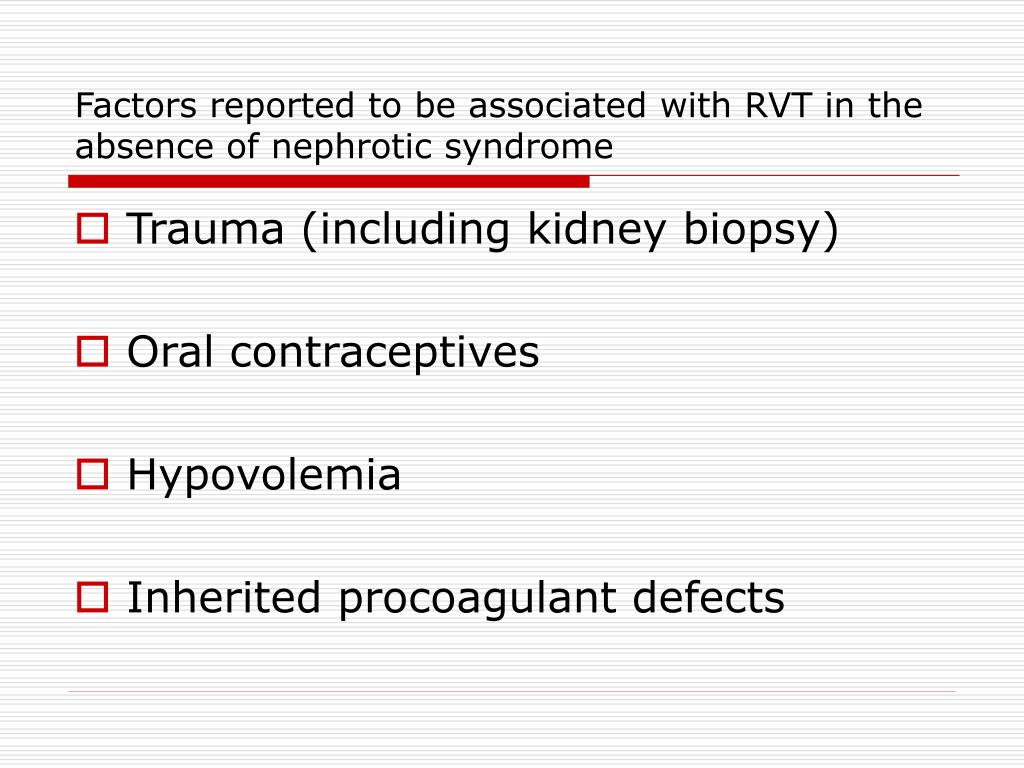The width and height of the screenshot is (1024, 768).
Task: Click the word 'procoagulant' in the last bullet
Action: pyautogui.click(x=477, y=600)
